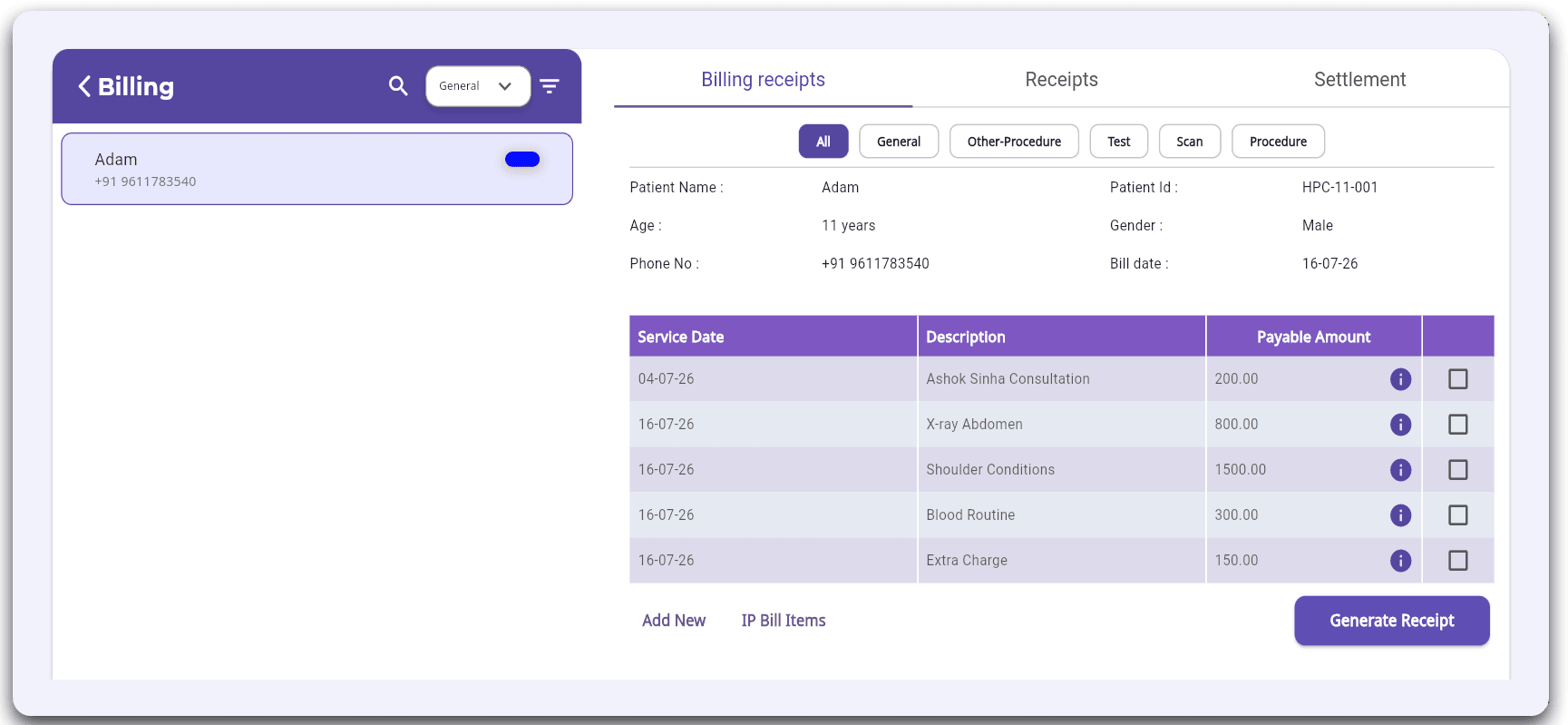Tick checkbox for Shoulder Conditions row
Image resolution: width=1568 pixels, height=725 pixels.
pyautogui.click(x=1458, y=470)
